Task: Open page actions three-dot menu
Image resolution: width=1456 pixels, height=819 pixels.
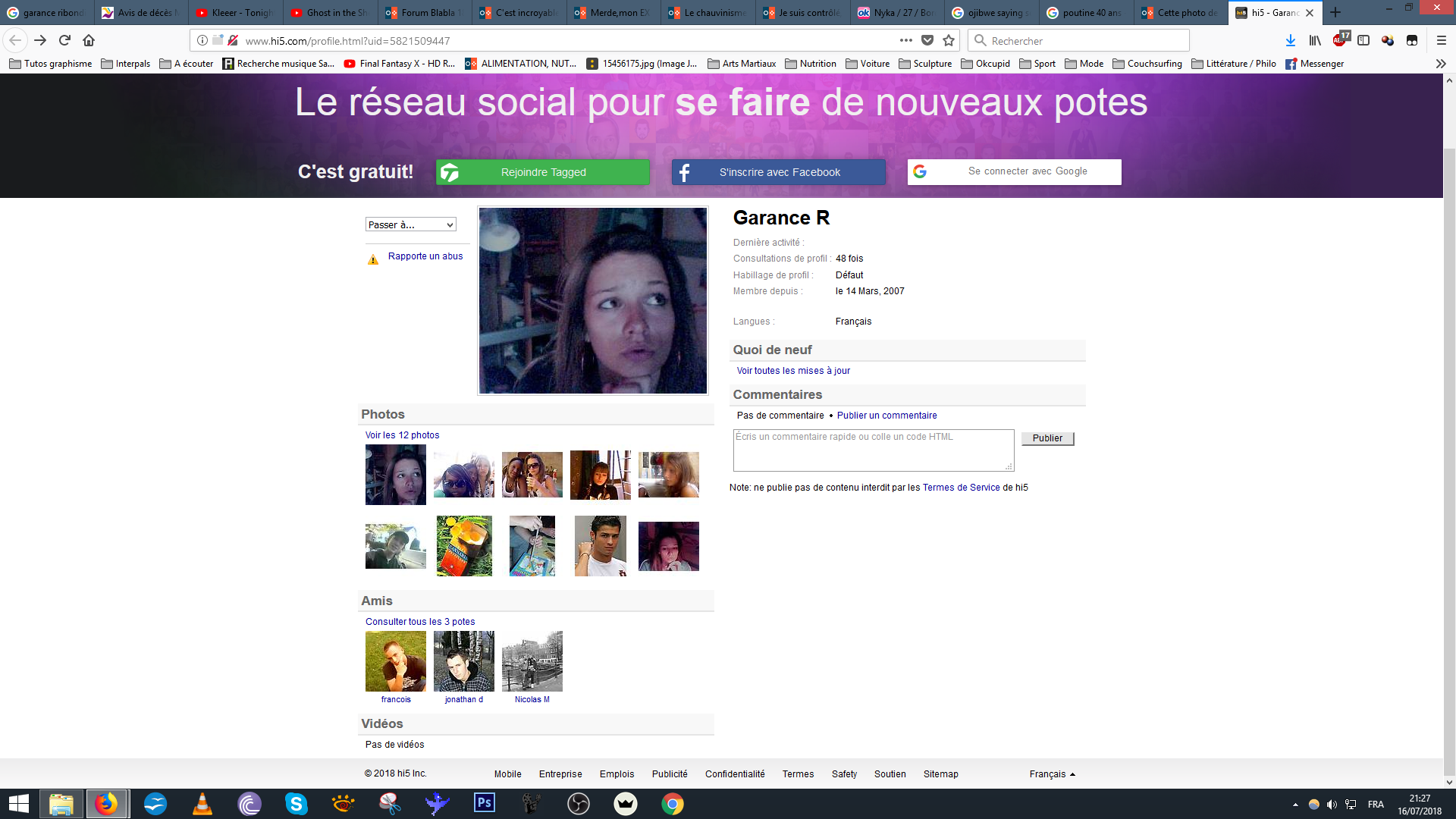Action: click(x=905, y=40)
